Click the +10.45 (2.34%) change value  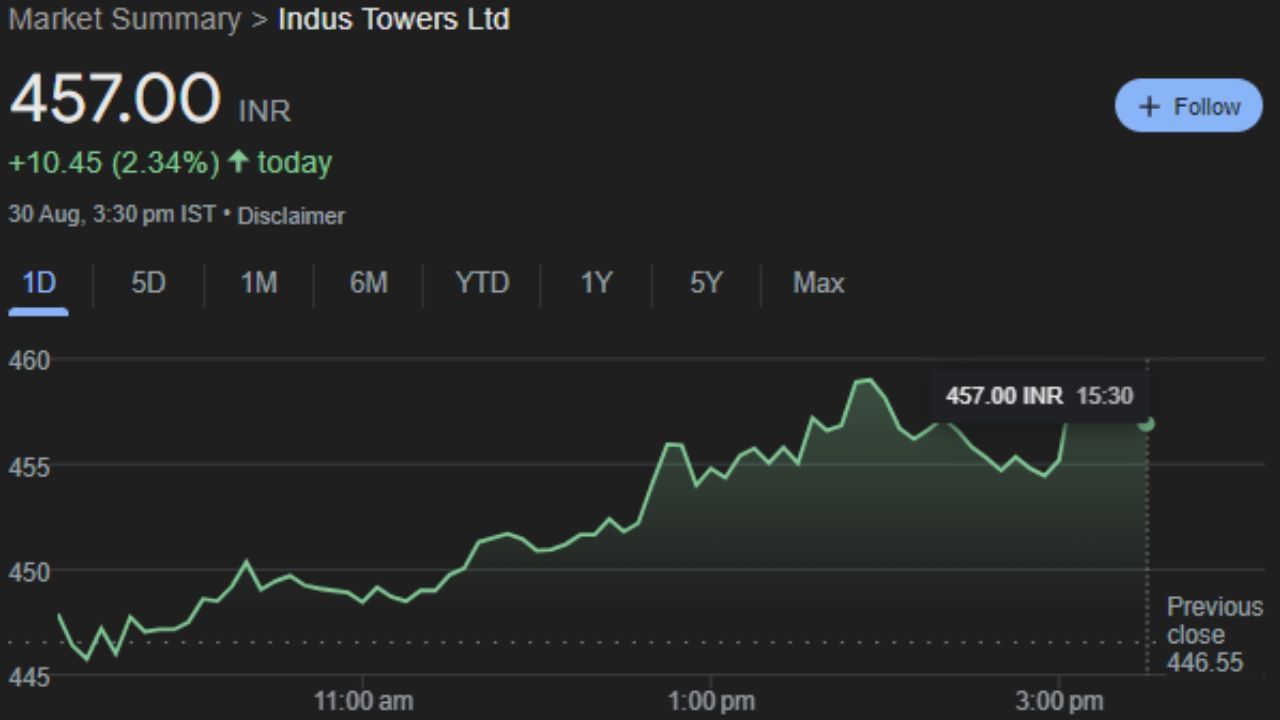point(113,162)
